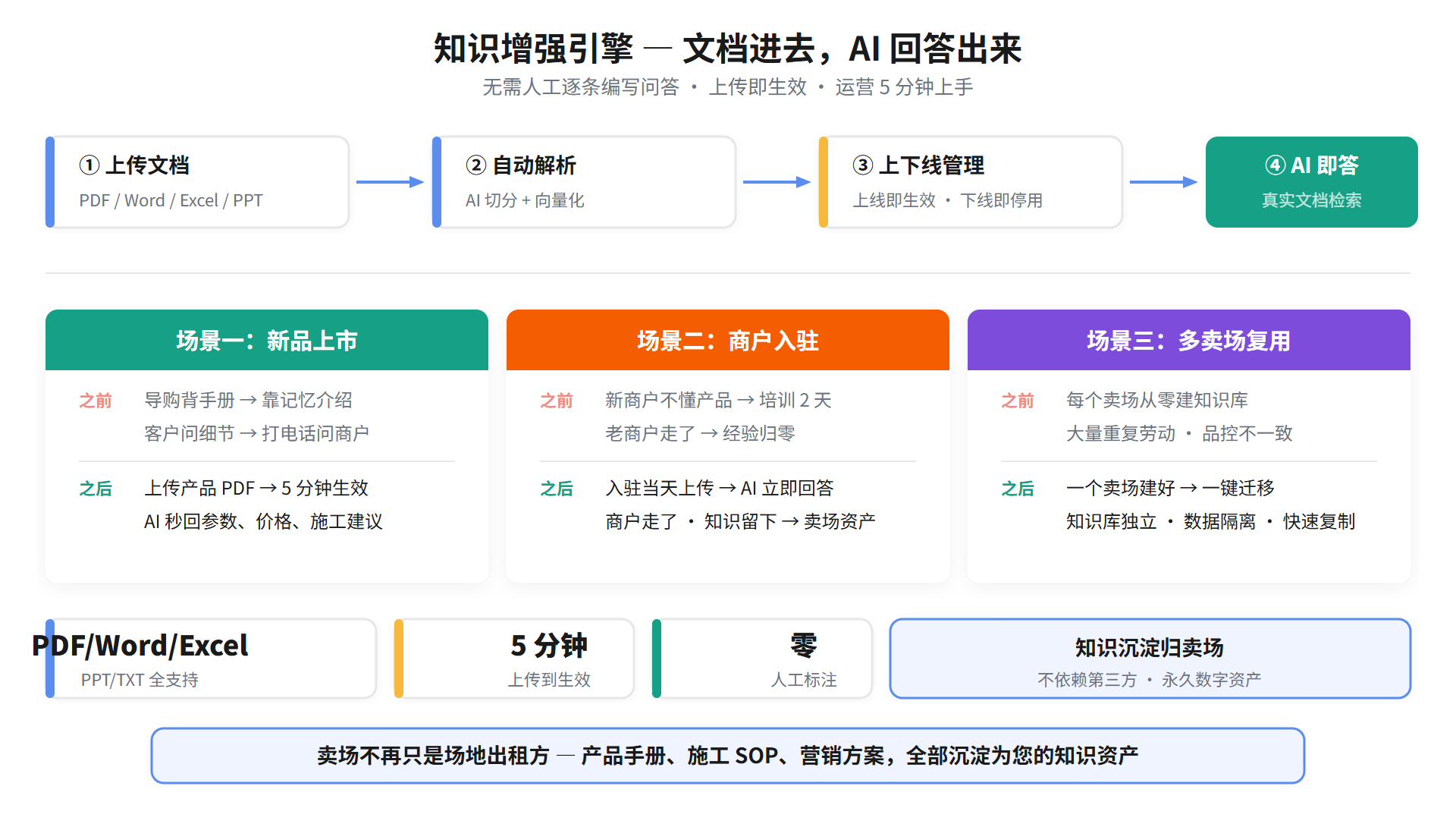Click the 5 分钟 stat value

click(549, 646)
